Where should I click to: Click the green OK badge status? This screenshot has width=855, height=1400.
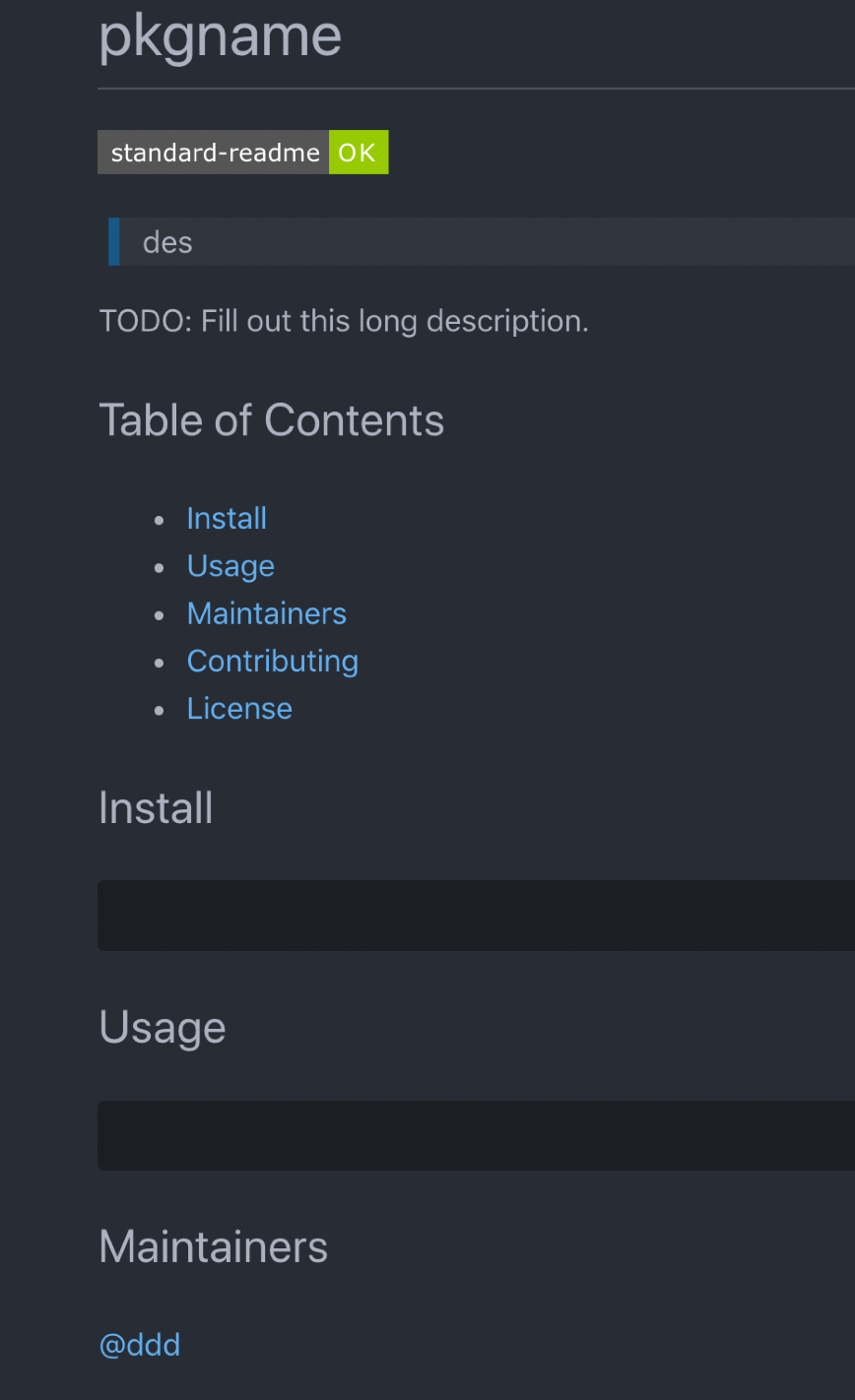pyautogui.click(x=358, y=153)
